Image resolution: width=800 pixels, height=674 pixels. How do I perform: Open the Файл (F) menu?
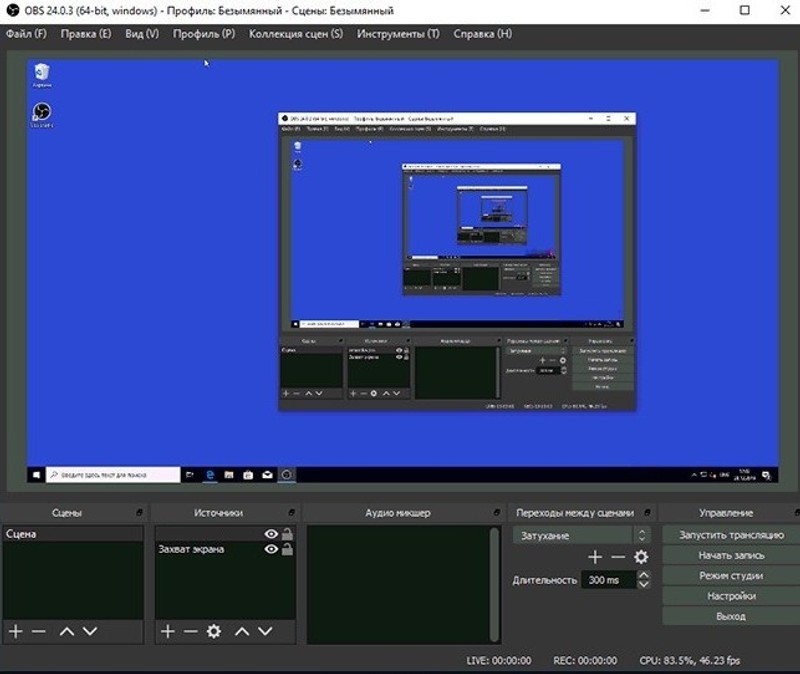coord(26,33)
